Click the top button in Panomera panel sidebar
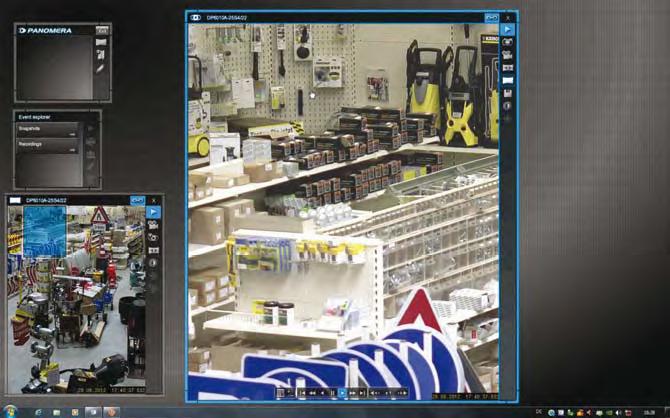This screenshot has height=418, width=670. click(x=102, y=30)
